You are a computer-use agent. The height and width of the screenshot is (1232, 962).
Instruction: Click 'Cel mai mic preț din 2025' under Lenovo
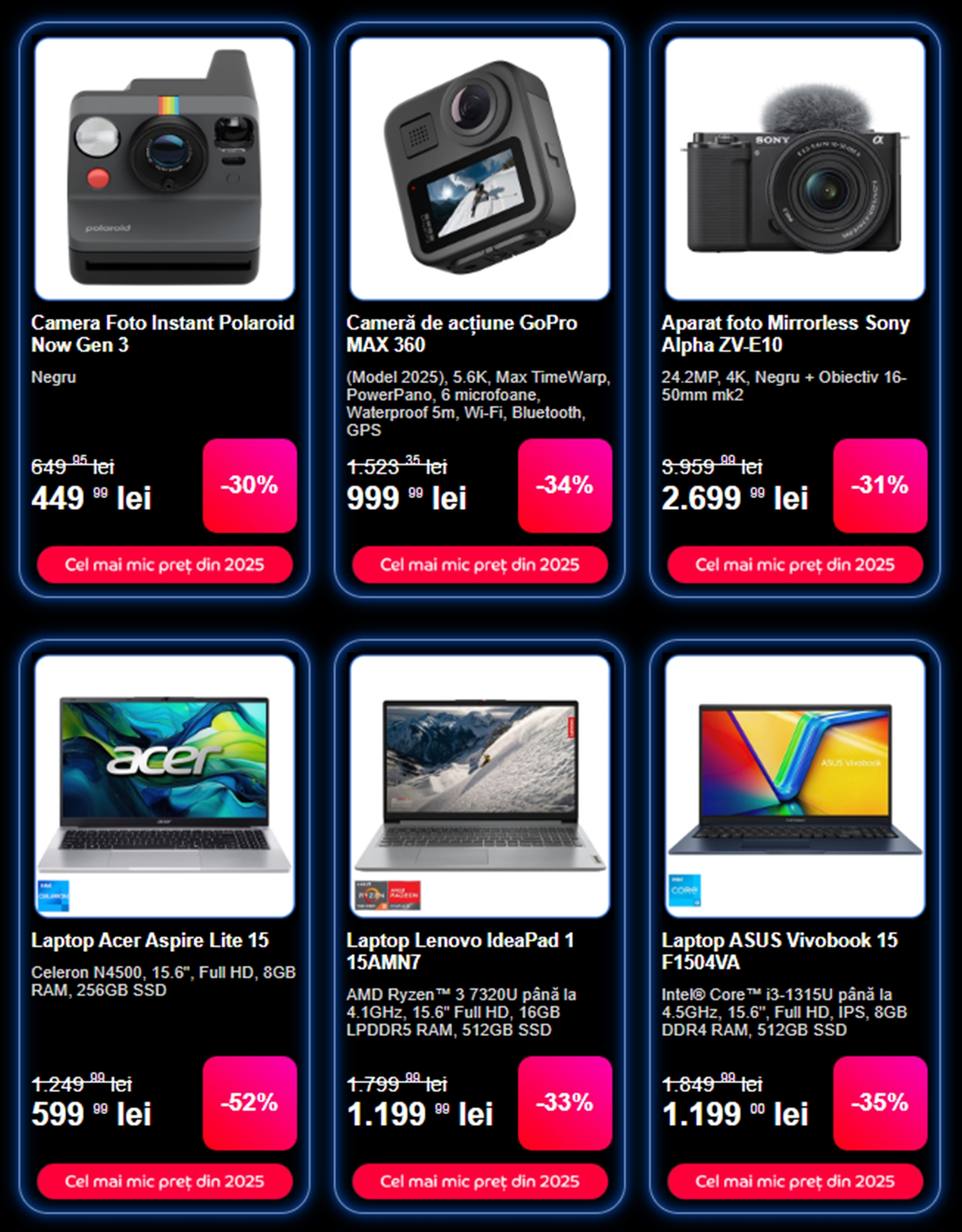click(480, 1181)
